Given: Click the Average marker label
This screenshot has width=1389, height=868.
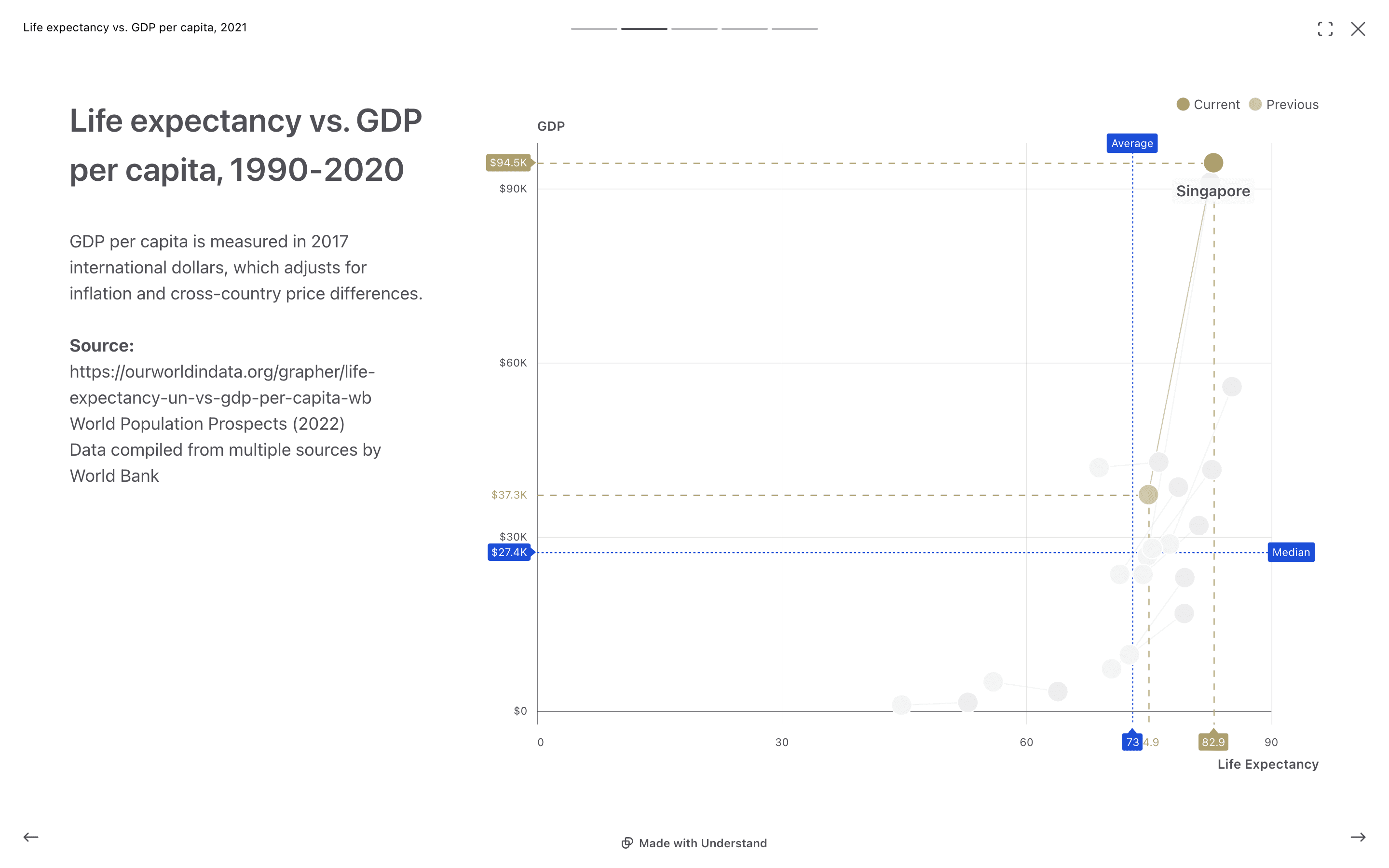Looking at the screenshot, I should [x=1131, y=144].
